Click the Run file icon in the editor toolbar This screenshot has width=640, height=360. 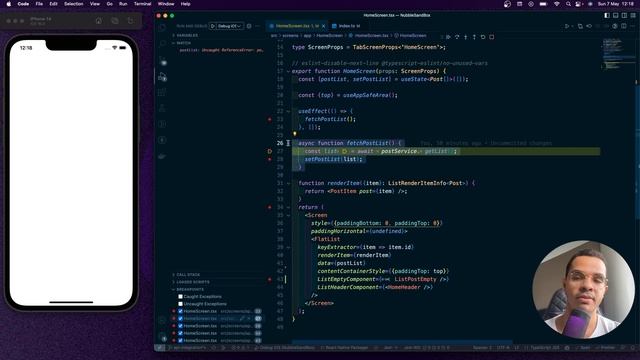point(567,26)
